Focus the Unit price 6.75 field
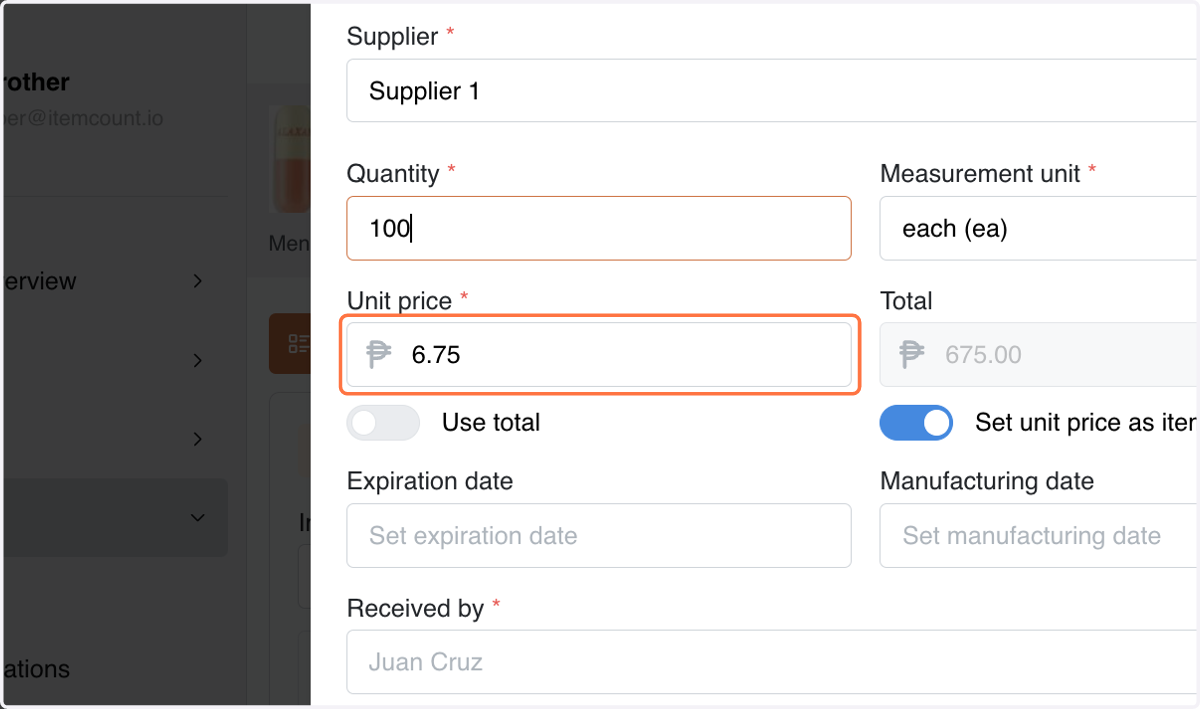1200x709 pixels. pos(599,354)
